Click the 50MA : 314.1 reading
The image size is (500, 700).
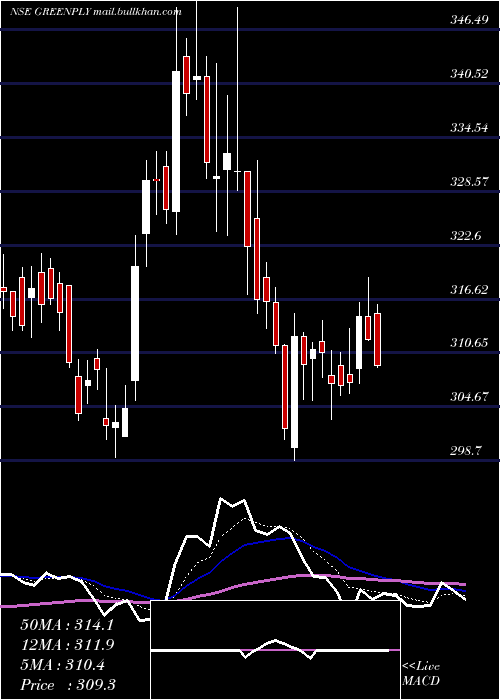tap(67, 625)
